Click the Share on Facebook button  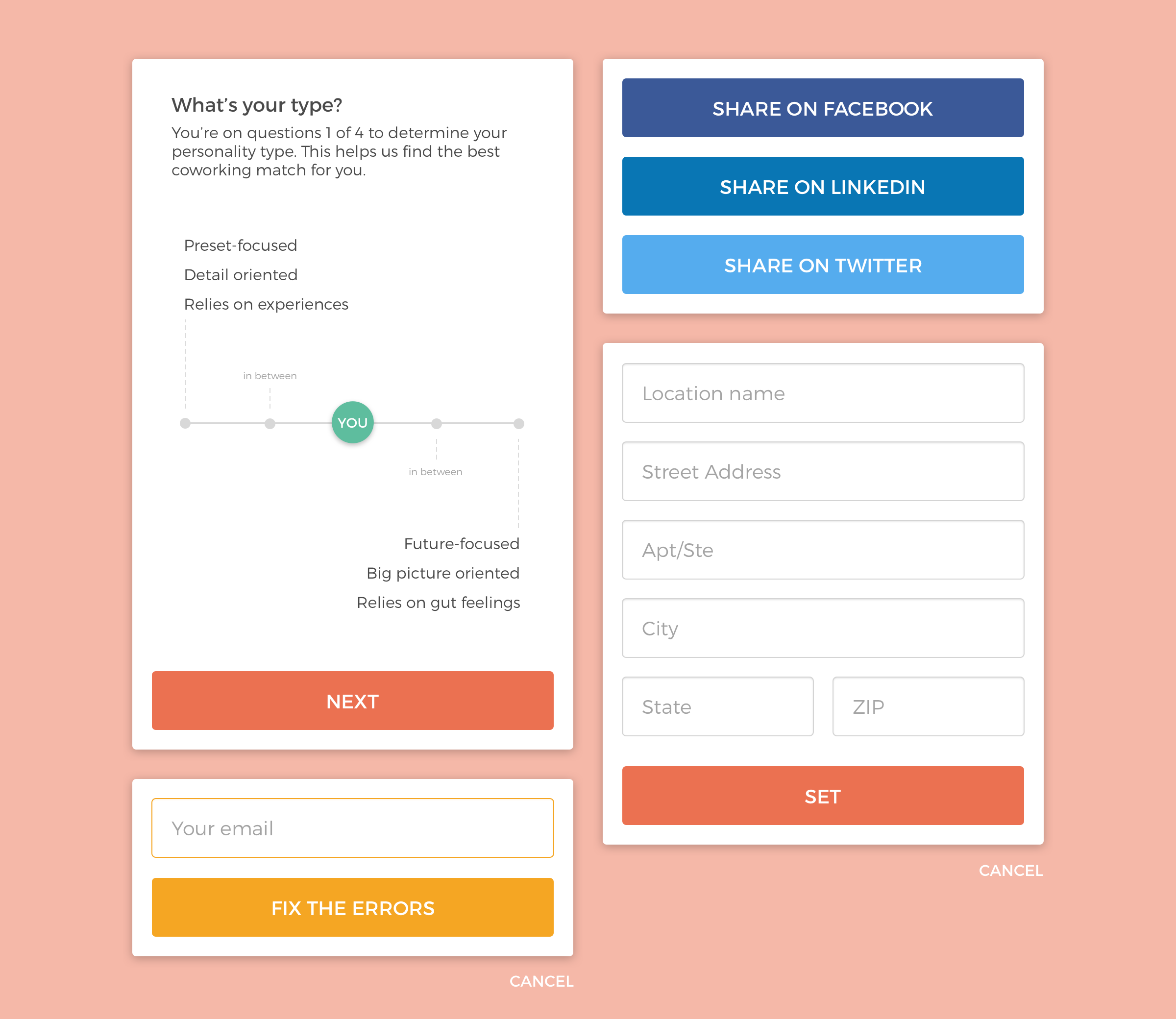(x=822, y=107)
